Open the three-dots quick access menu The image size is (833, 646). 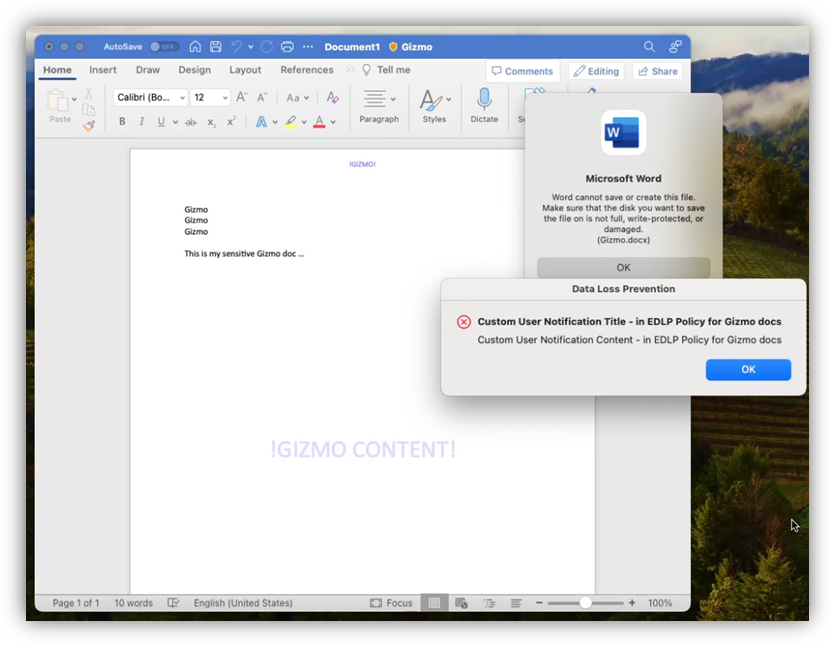(x=308, y=47)
